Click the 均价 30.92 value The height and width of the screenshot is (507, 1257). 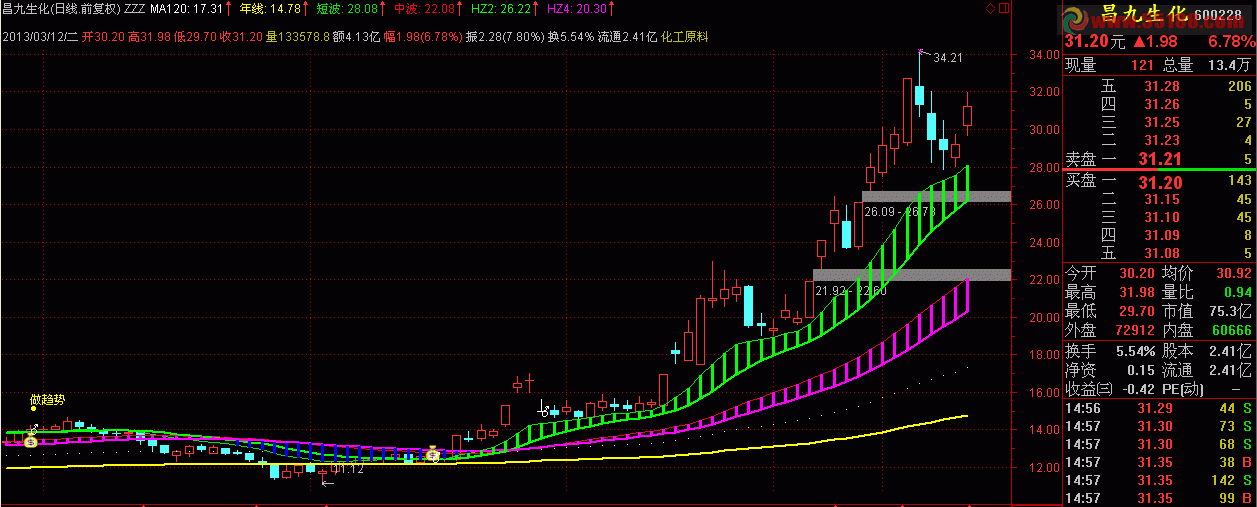1232,272
